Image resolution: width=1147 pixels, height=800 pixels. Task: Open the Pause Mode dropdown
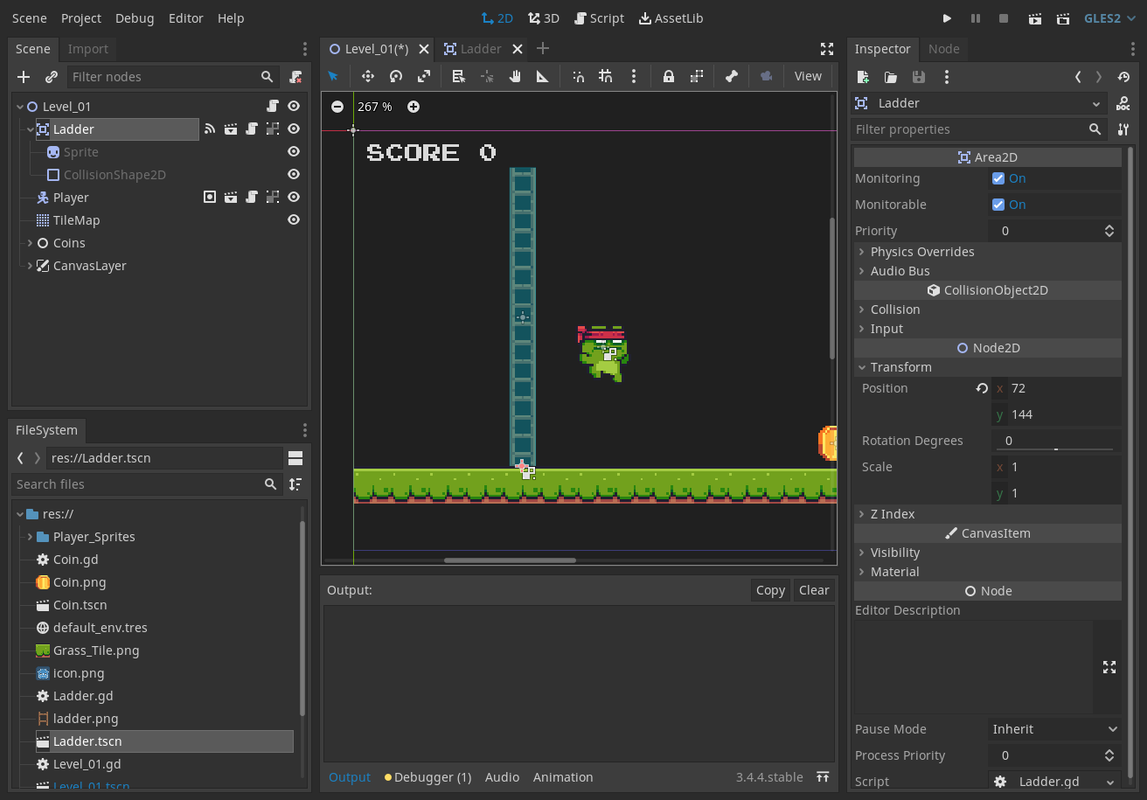point(1055,729)
